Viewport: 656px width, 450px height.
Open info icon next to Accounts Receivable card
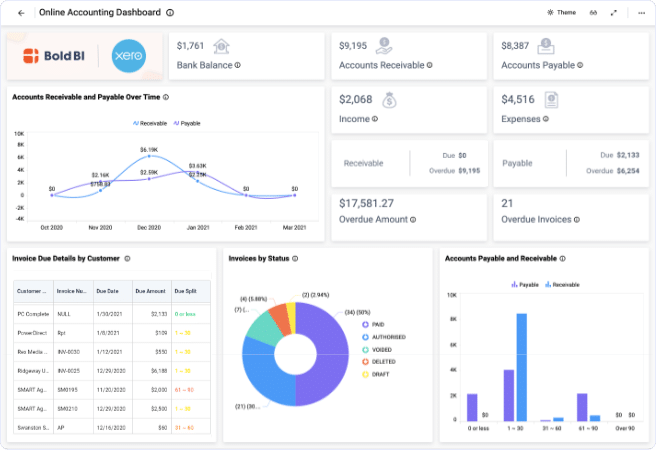(x=430, y=65)
